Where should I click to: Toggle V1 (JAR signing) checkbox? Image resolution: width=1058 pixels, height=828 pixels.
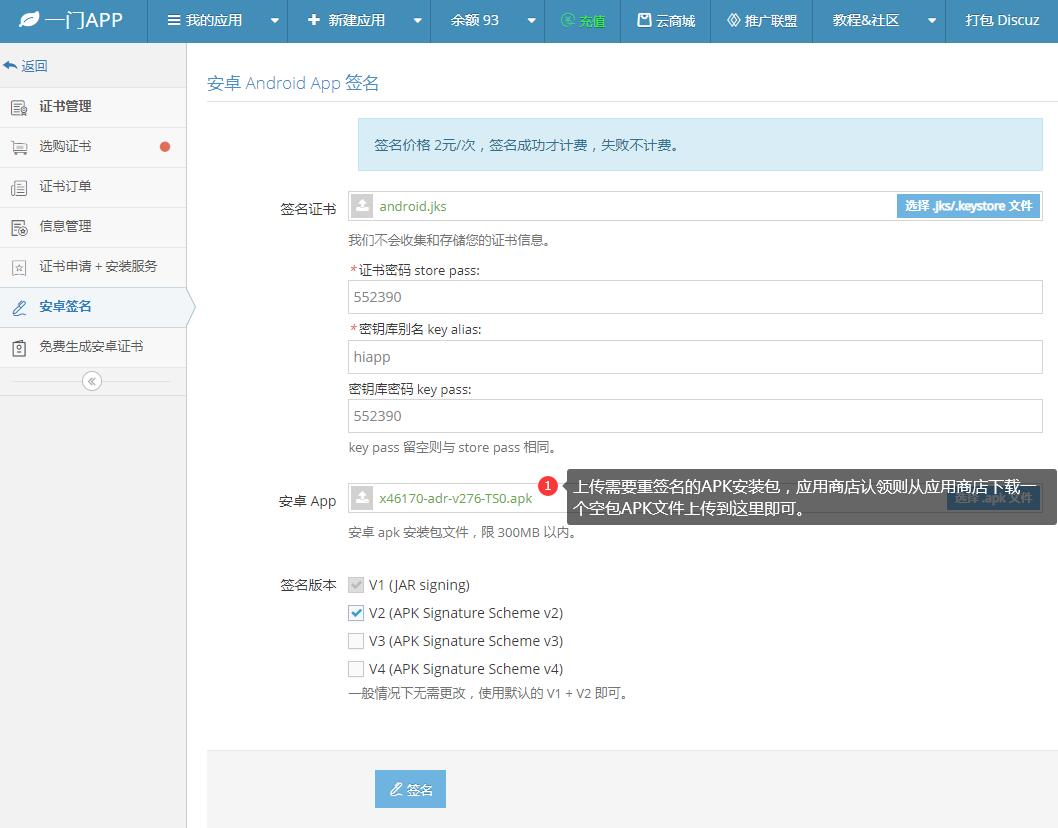pos(356,584)
